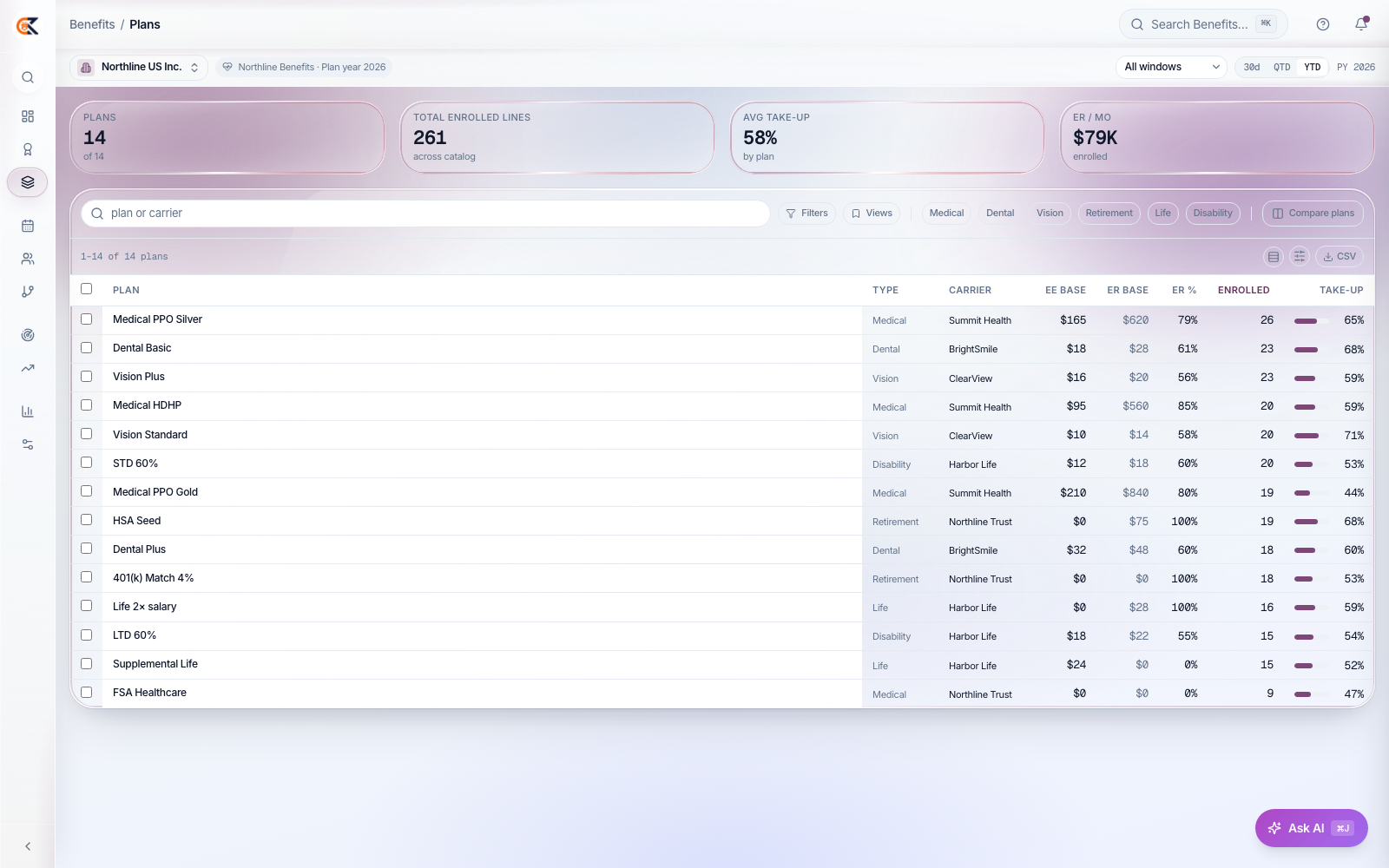Open the dashboard grid icon in sidebar
Image resolution: width=1389 pixels, height=868 pixels.
(x=28, y=116)
